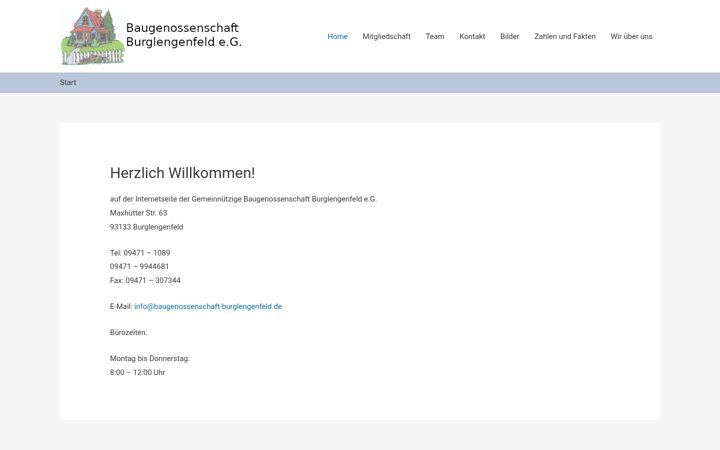Open the Home menu item

click(x=338, y=36)
